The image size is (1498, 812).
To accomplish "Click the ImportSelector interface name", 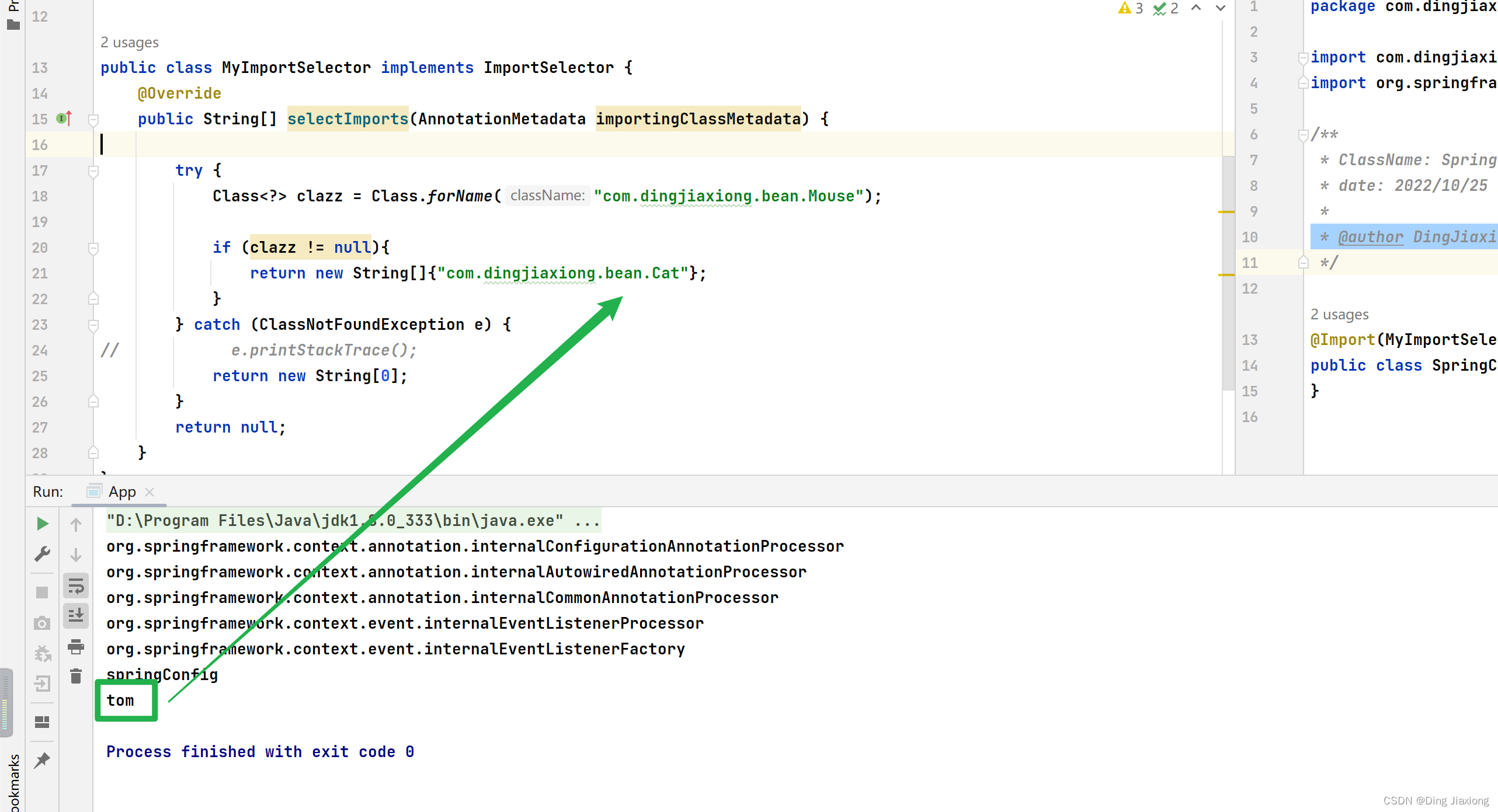I will (x=548, y=67).
